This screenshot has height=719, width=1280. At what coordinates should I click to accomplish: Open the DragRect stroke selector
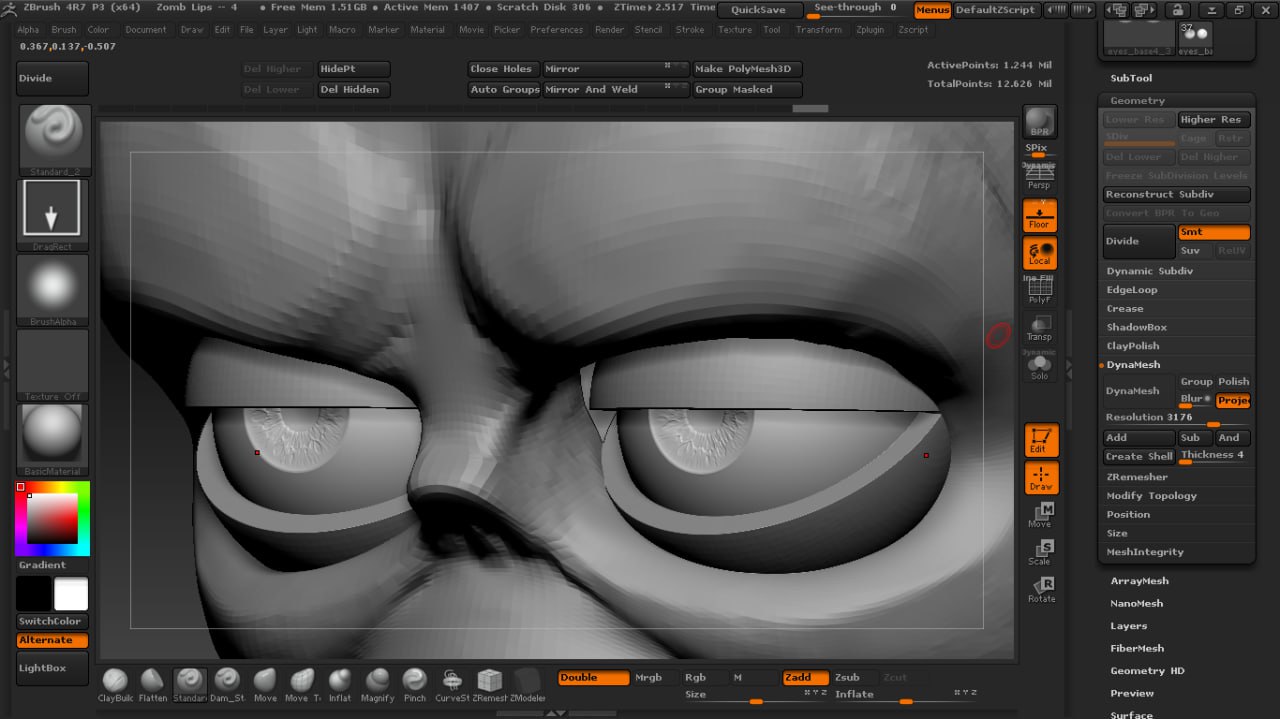54,213
